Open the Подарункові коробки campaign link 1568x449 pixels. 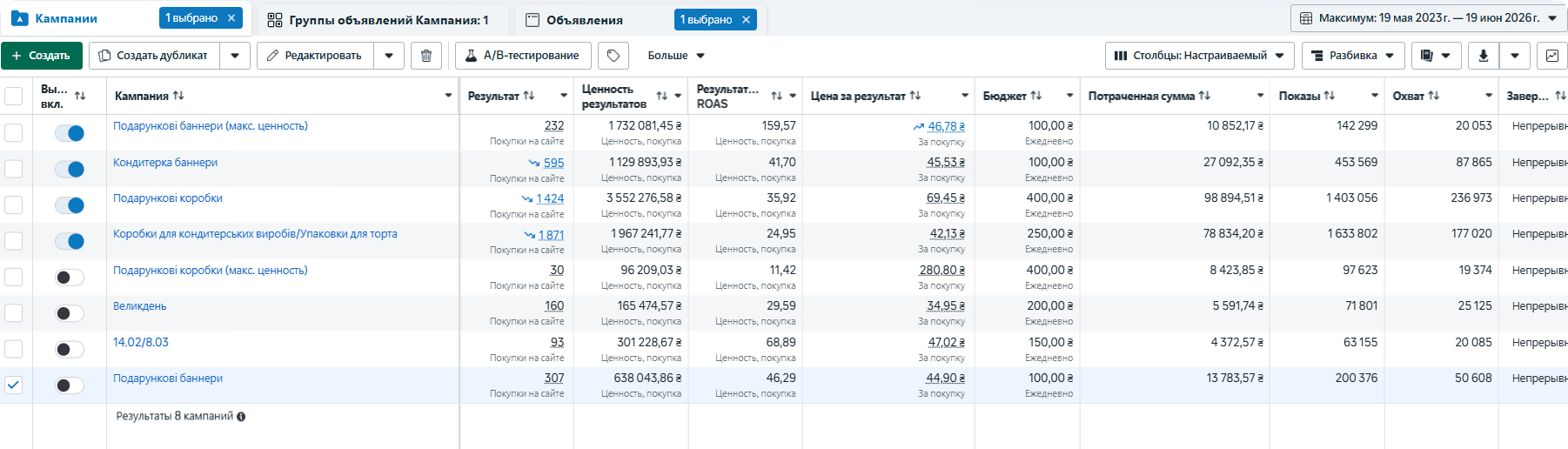point(168,198)
